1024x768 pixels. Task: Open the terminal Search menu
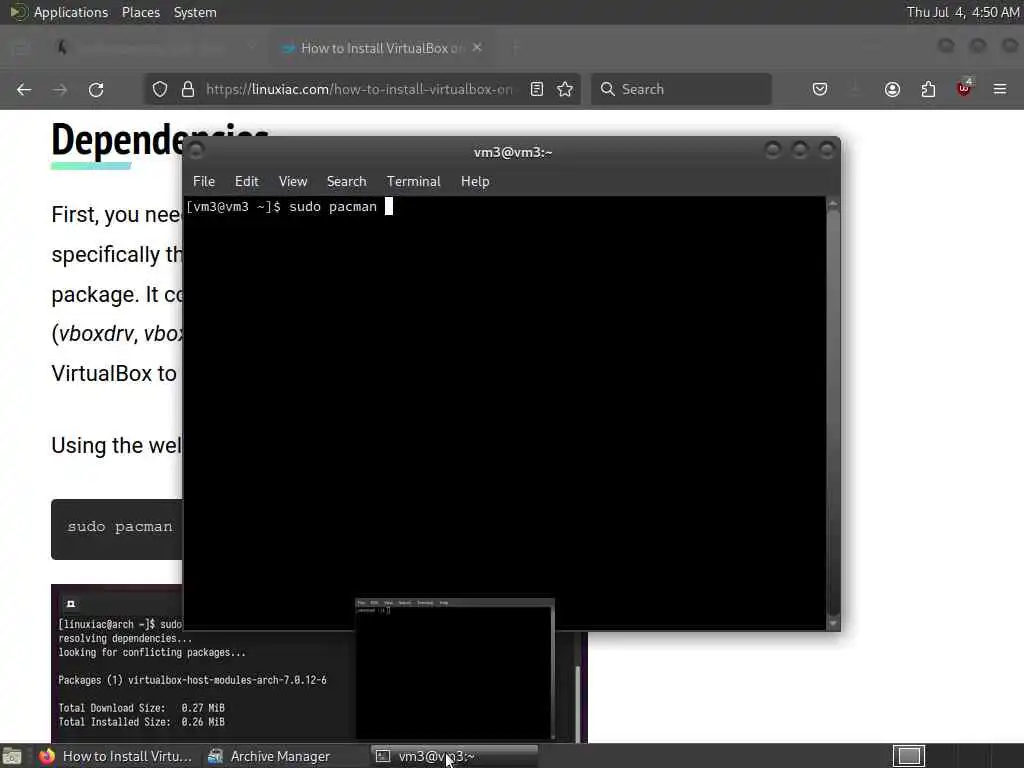click(x=347, y=182)
